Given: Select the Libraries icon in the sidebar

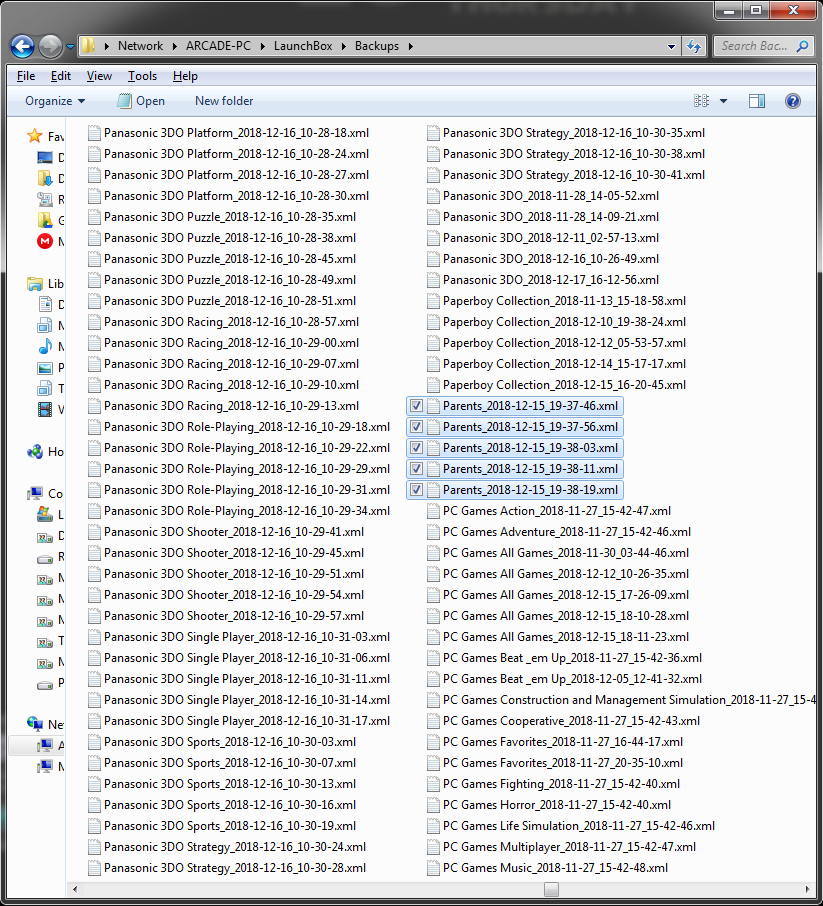Looking at the screenshot, I should (35, 283).
